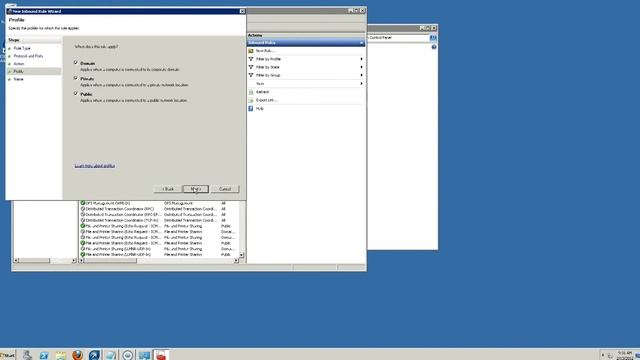
Task: Go to Protocol and Ports wizard step
Action: coord(28,56)
